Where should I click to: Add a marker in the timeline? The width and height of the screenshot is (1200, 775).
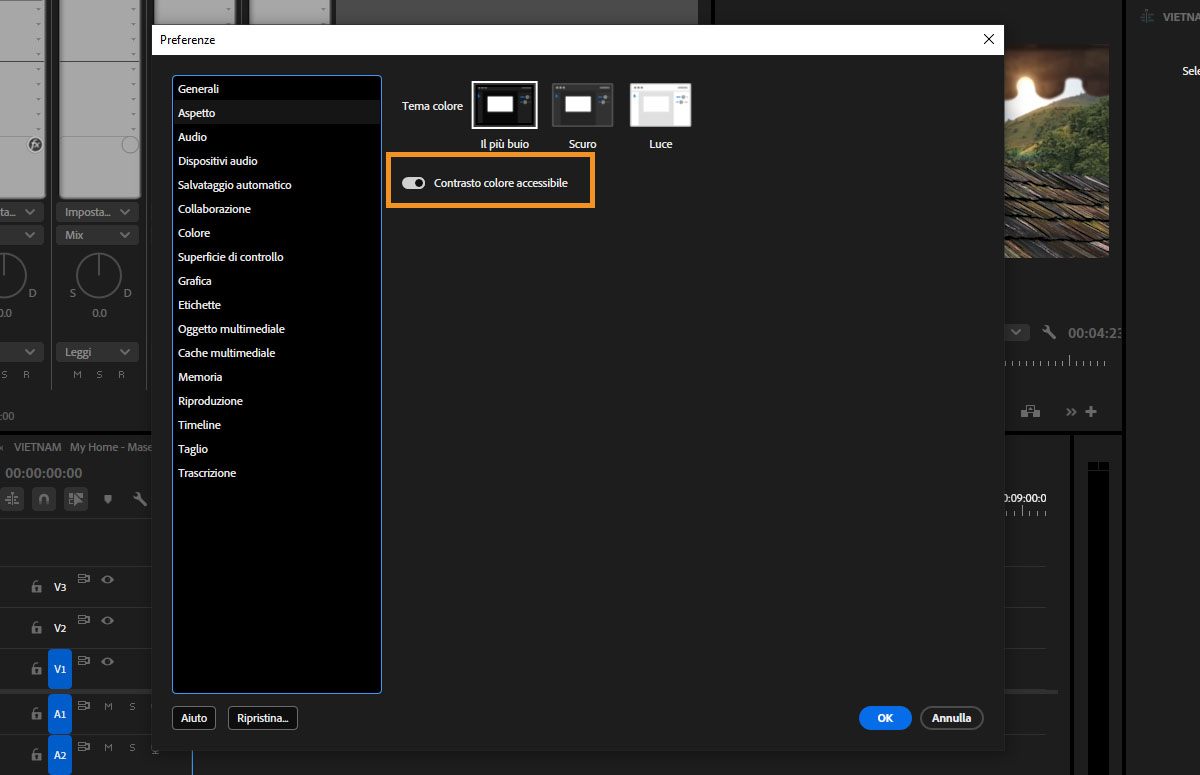click(108, 498)
